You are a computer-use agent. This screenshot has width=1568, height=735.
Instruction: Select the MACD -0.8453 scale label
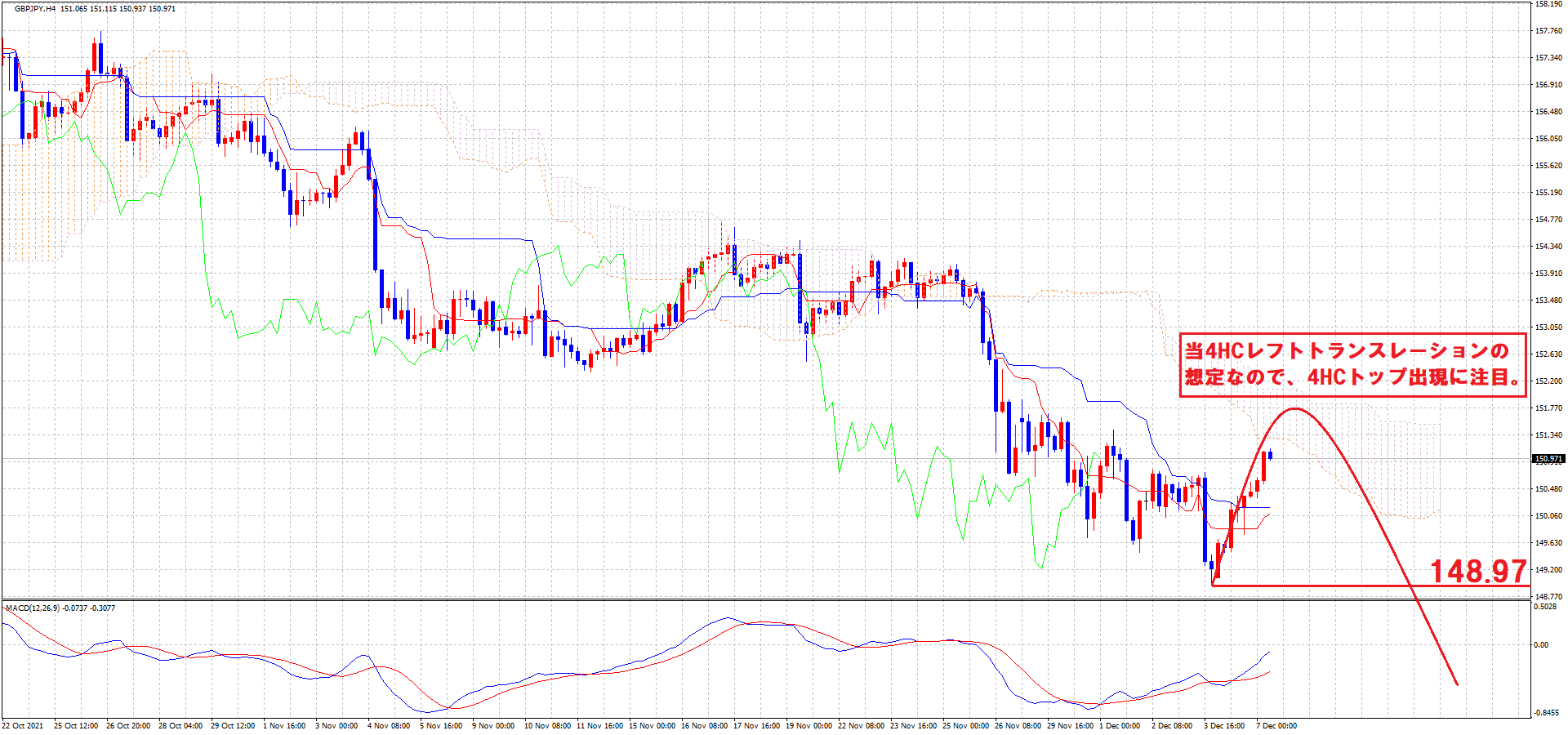click(1548, 713)
